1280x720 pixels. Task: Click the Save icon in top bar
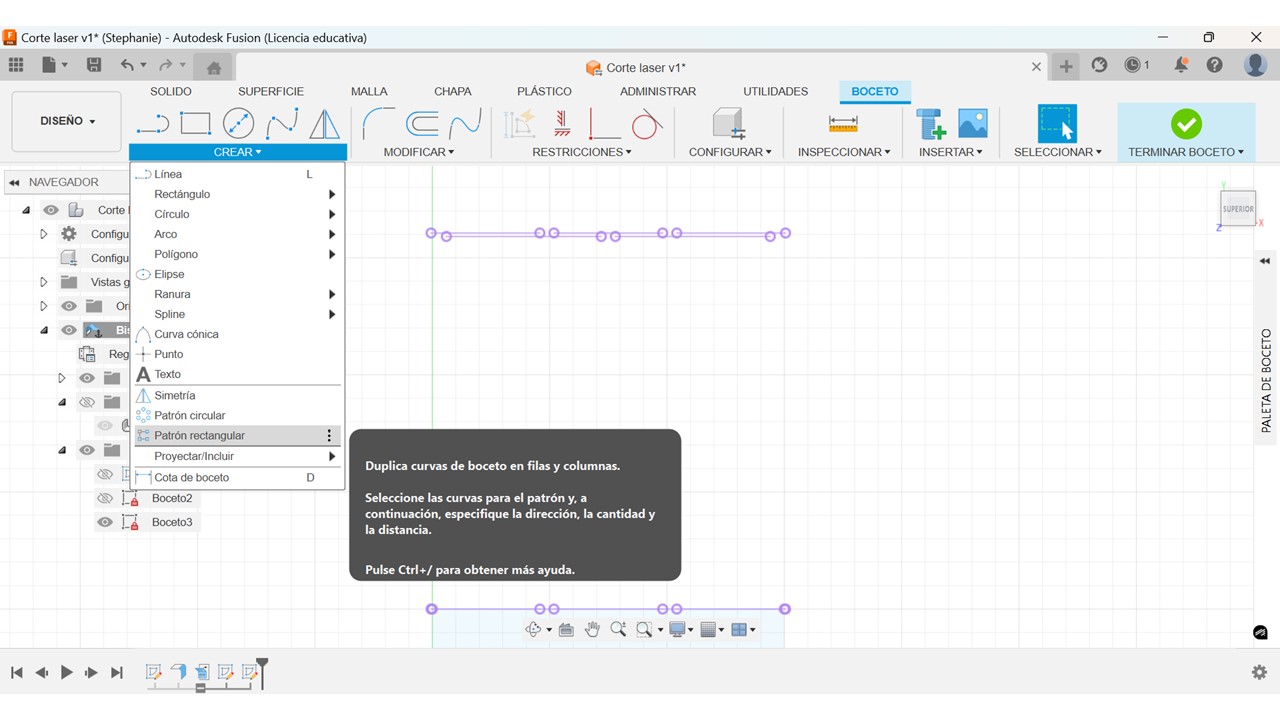coord(94,65)
